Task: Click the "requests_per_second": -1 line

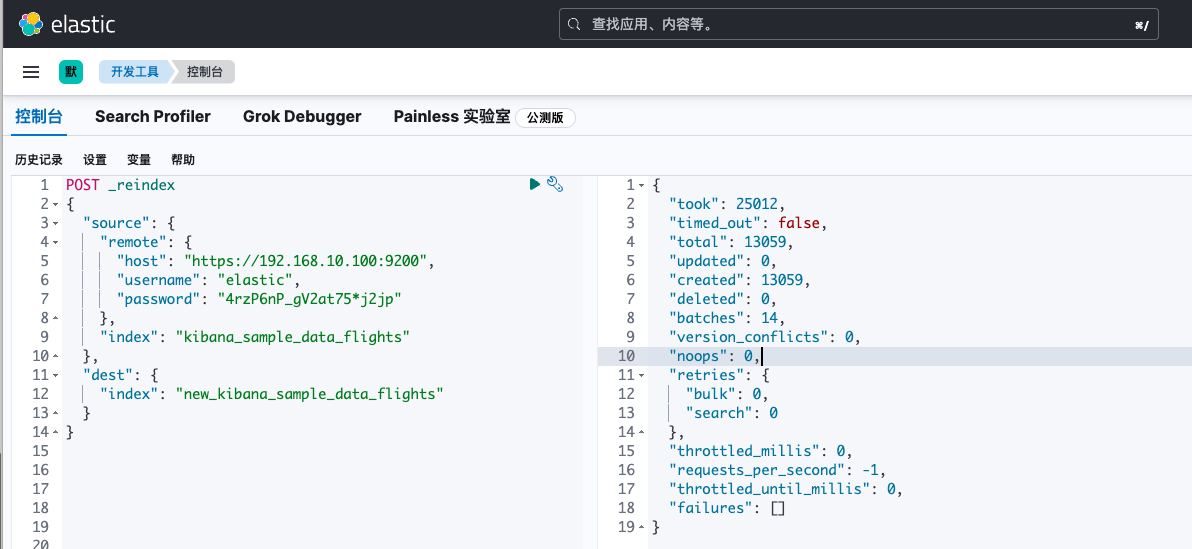Action: (x=777, y=470)
